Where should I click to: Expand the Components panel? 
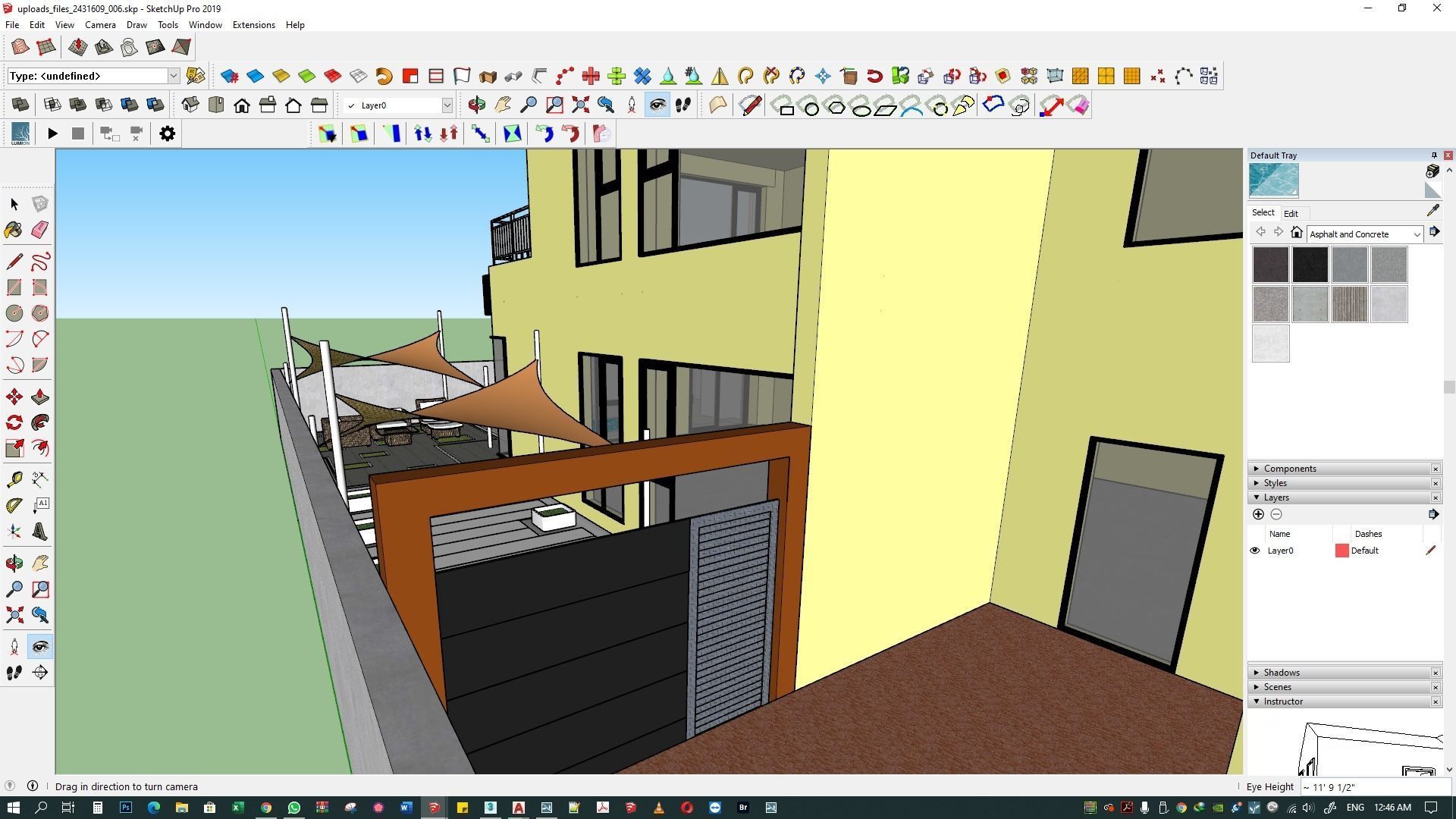tap(1289, 469)
